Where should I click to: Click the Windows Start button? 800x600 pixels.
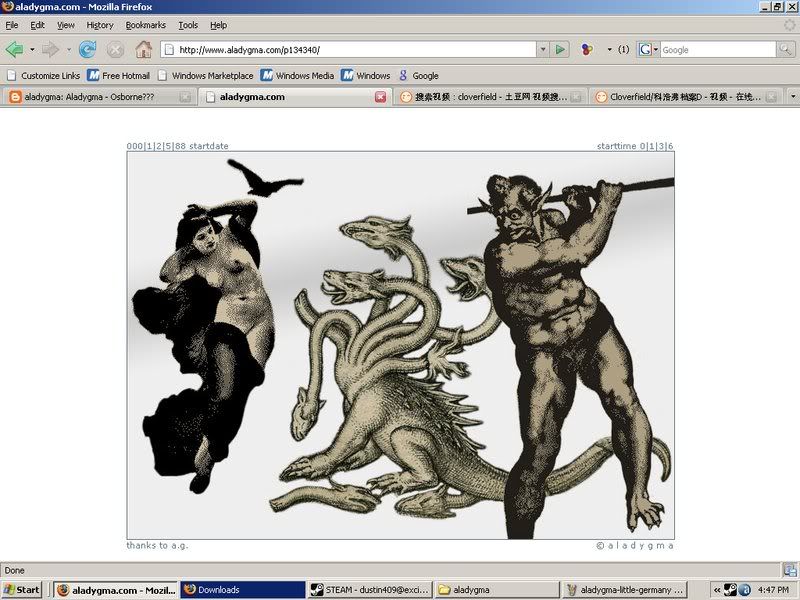pyautogui.click(x=22, y=589)
